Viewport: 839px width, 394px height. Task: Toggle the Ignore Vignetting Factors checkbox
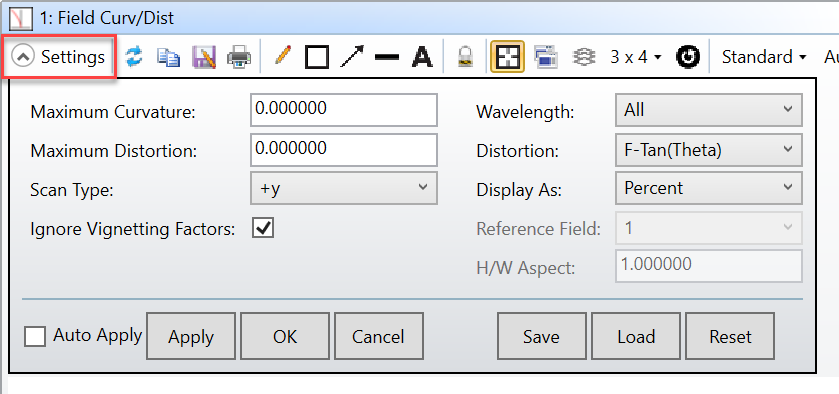click(263, 228)
